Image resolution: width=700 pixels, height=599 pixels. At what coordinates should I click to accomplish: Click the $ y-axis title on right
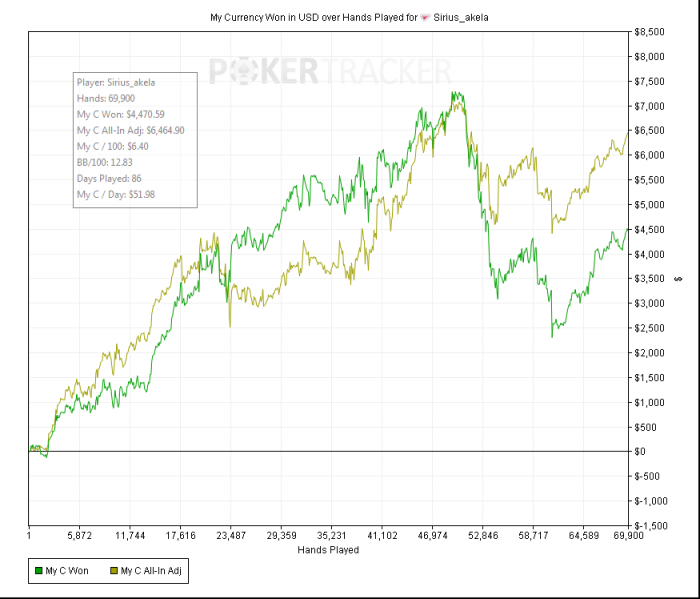679,279
